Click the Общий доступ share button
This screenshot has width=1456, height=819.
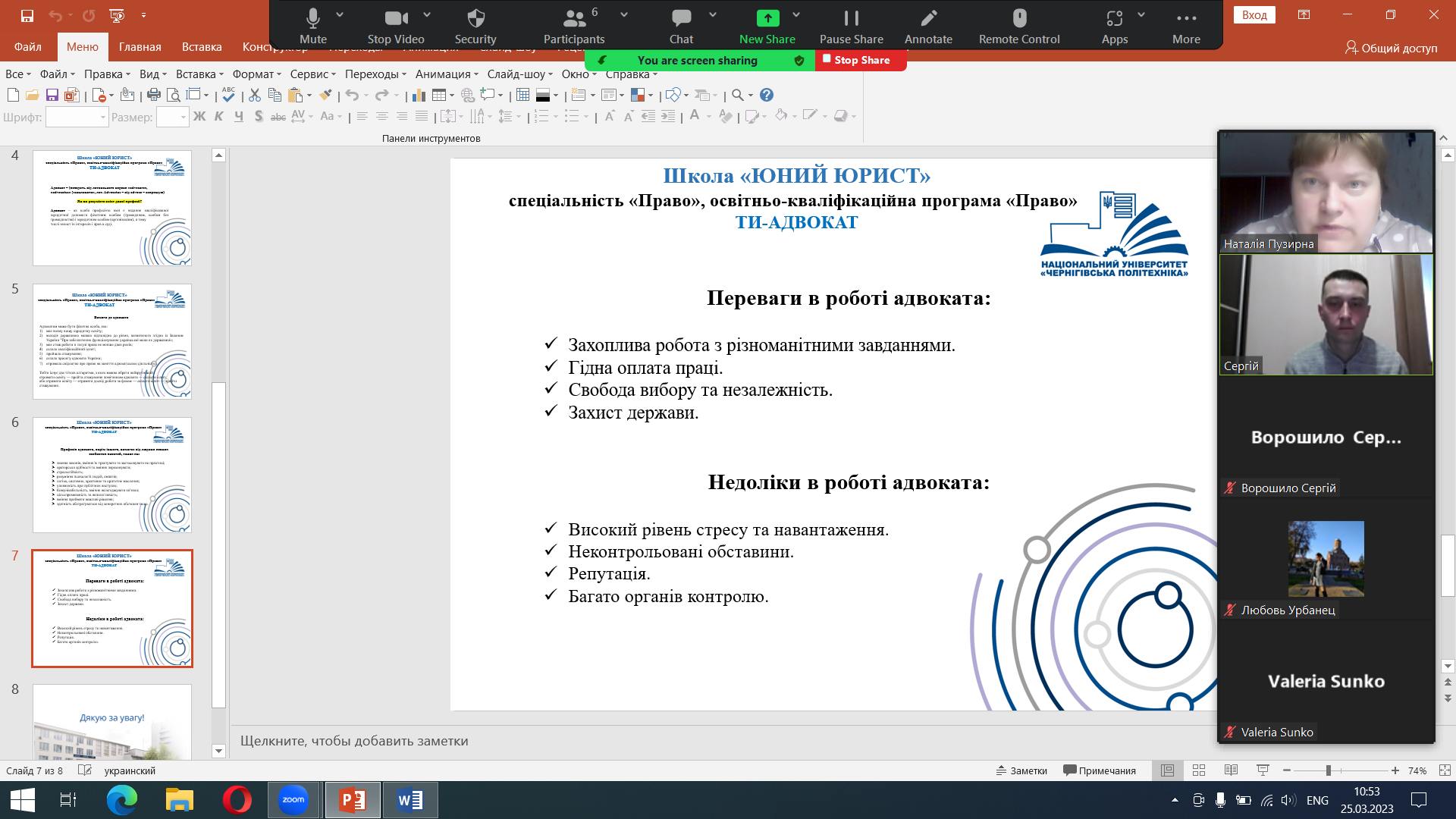[x=1391, y=48]
